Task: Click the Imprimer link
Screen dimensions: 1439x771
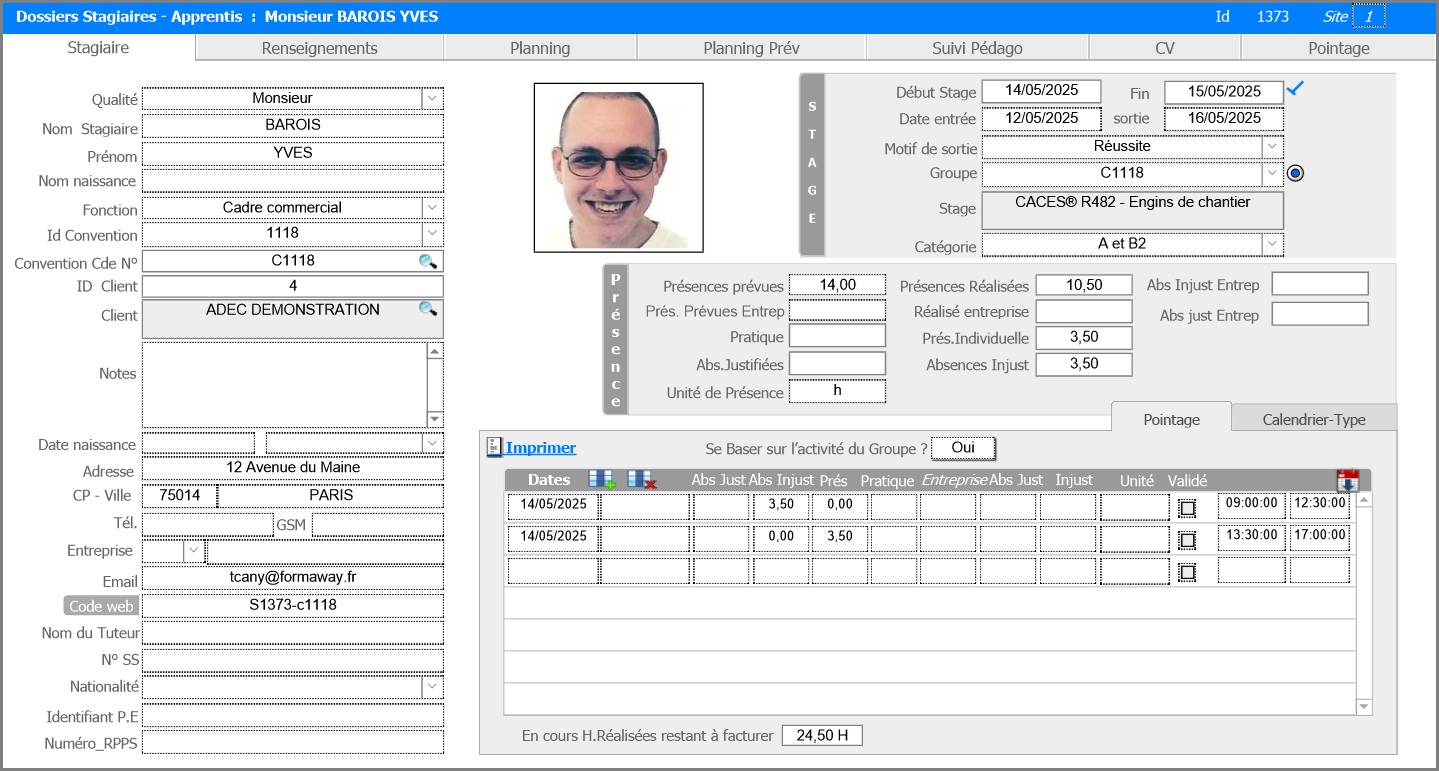Action: click(x=540, y=448)
